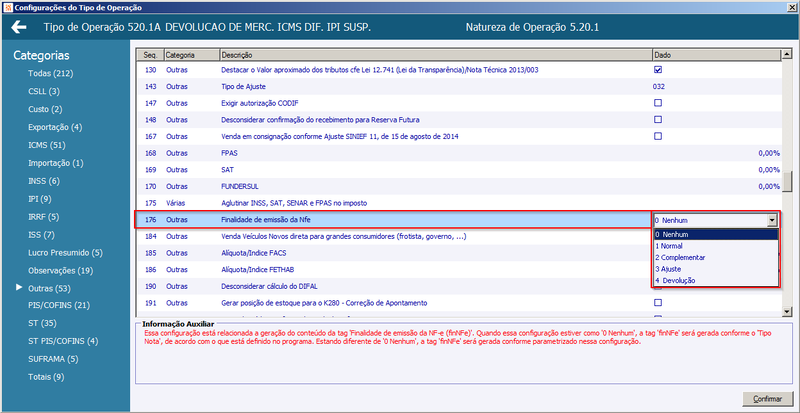Click the Informação Auxiliar text box
This screenshot has height=413, width=800.
point(464,353)
